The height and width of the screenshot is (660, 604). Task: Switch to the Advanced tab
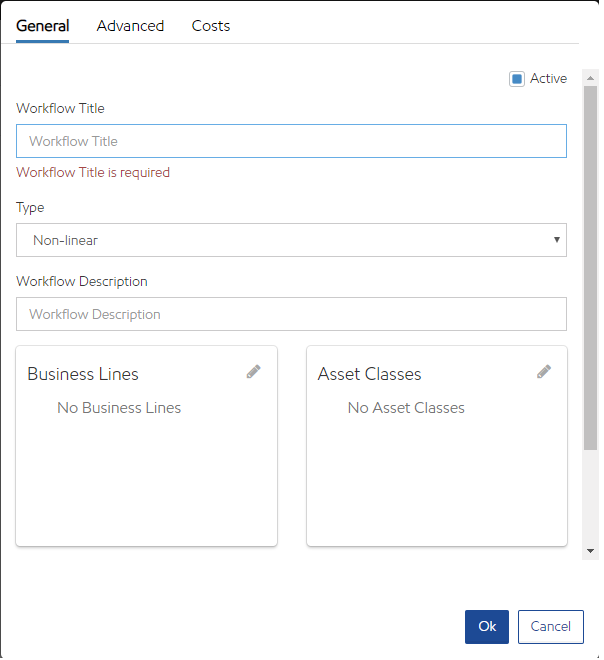tap(130, 26)
